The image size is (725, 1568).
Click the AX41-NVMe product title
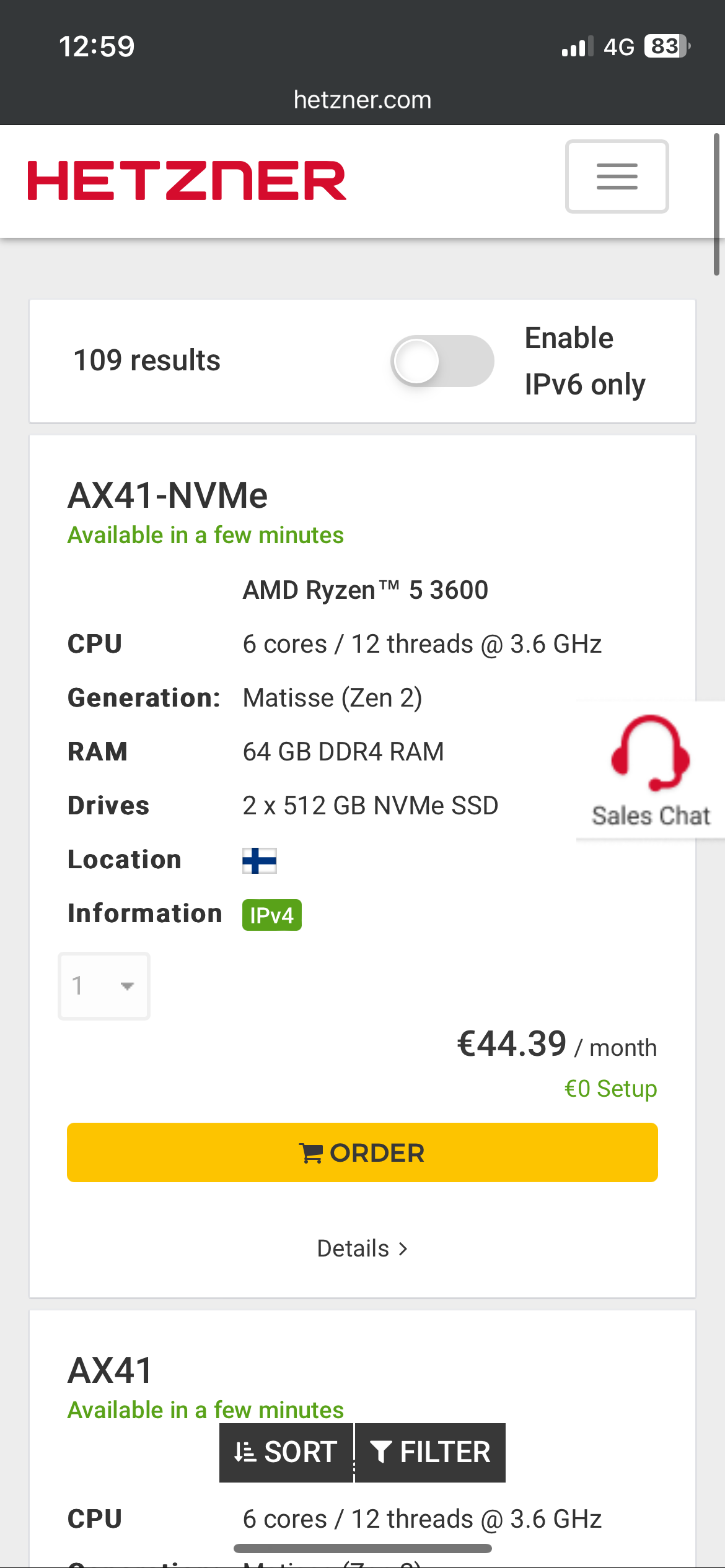(x=168, y=495)
